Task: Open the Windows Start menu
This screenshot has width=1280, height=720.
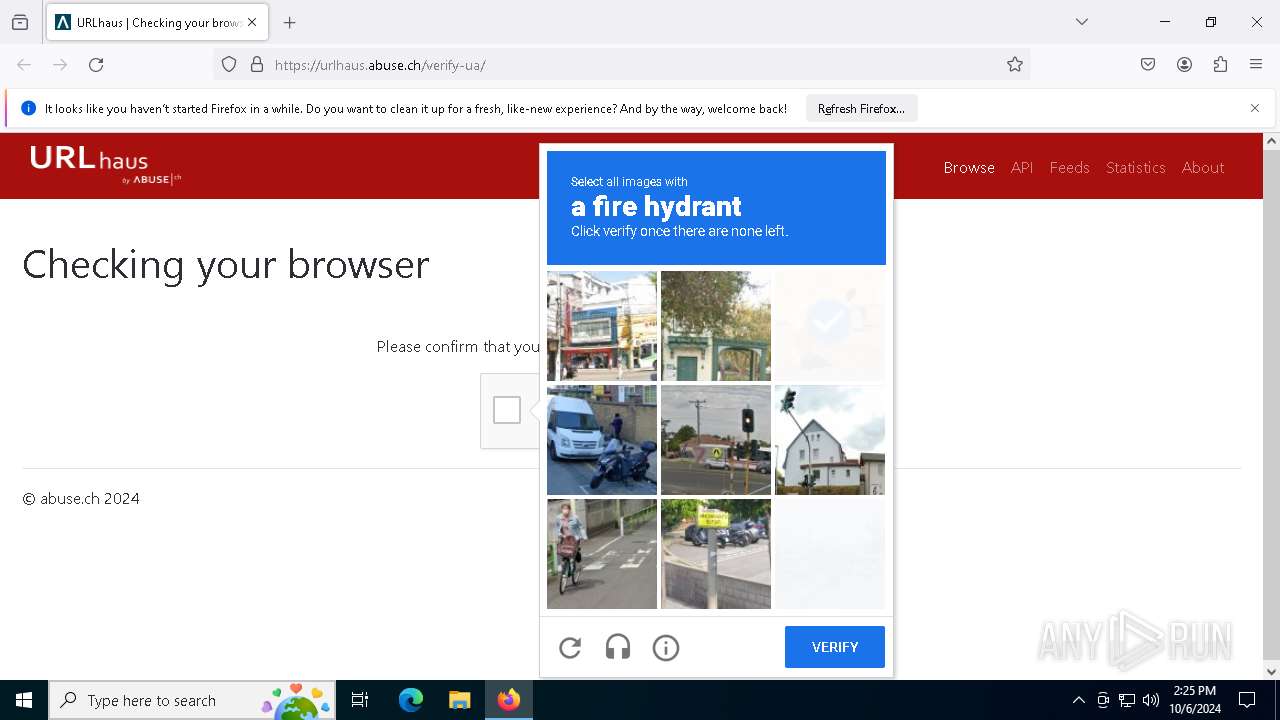Action: [x=24, y=700]
